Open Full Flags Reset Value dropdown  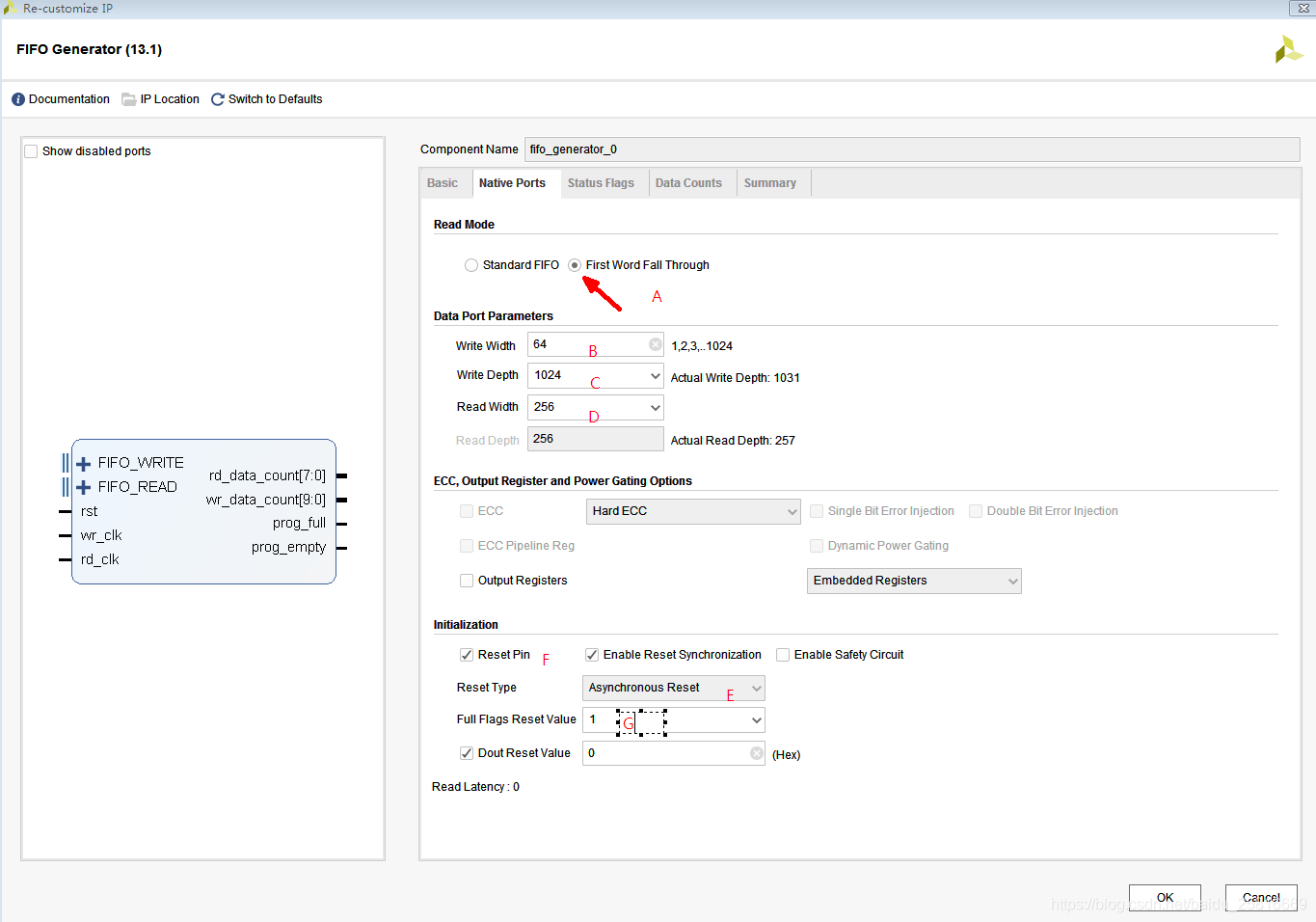tap(674, 719)
